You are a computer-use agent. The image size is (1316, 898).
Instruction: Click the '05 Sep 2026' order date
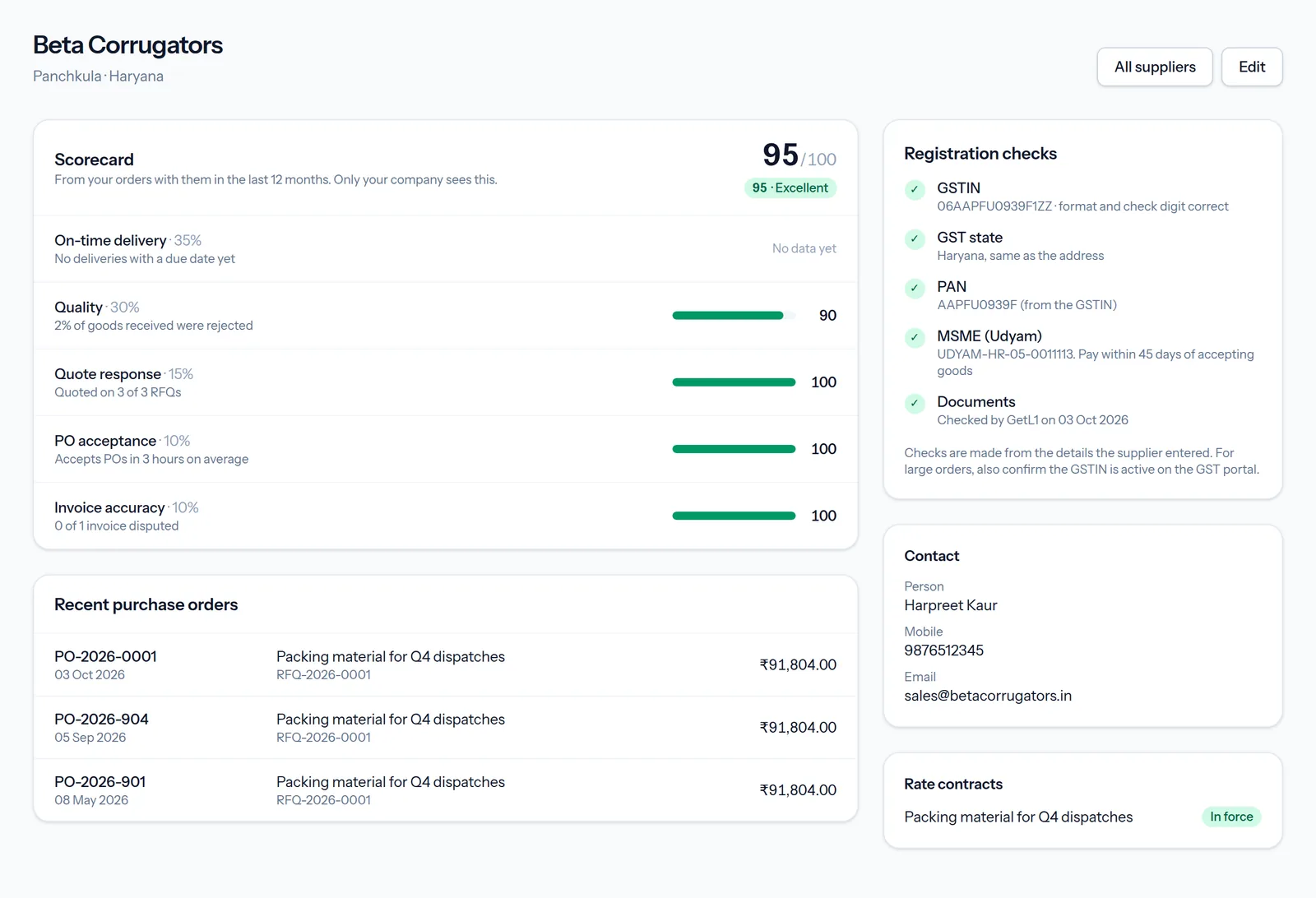pyautogui.click(x=90, y=738)
